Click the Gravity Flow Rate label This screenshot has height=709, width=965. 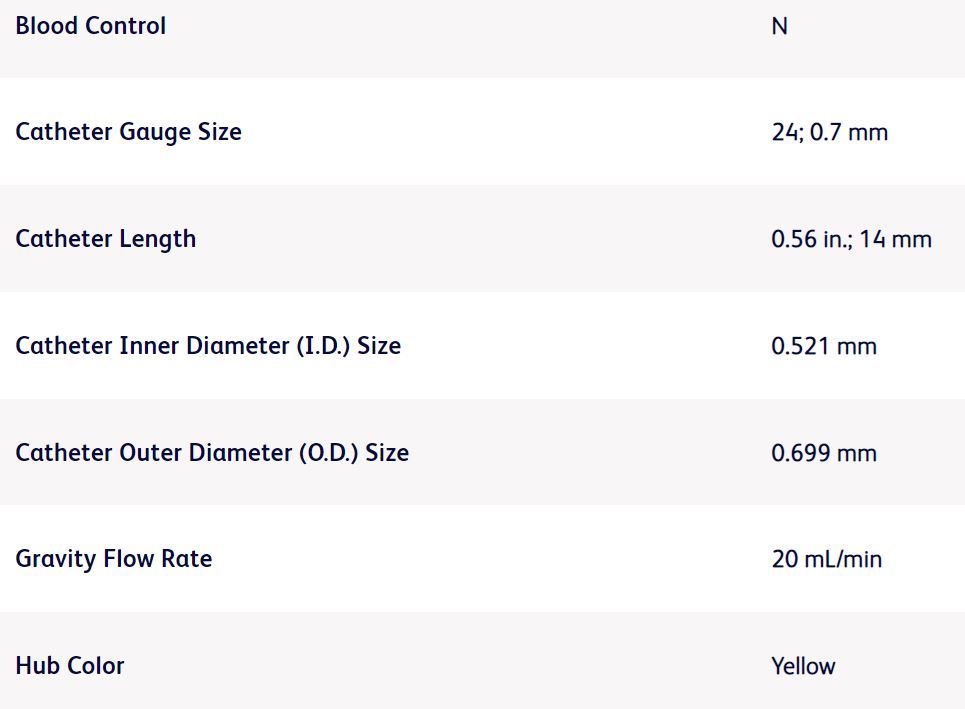pos(113,559)
